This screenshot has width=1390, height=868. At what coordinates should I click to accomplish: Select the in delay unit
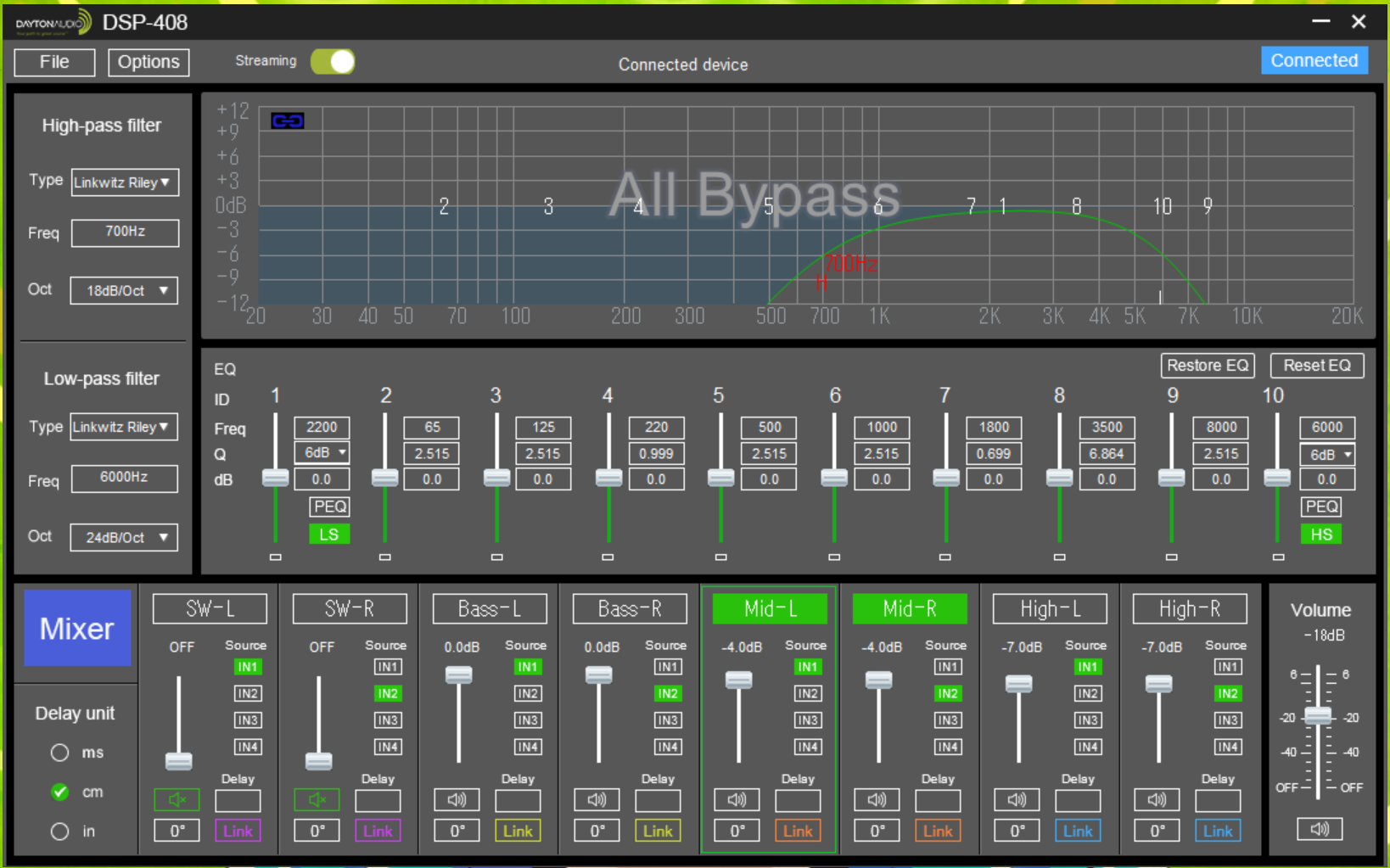59,832
